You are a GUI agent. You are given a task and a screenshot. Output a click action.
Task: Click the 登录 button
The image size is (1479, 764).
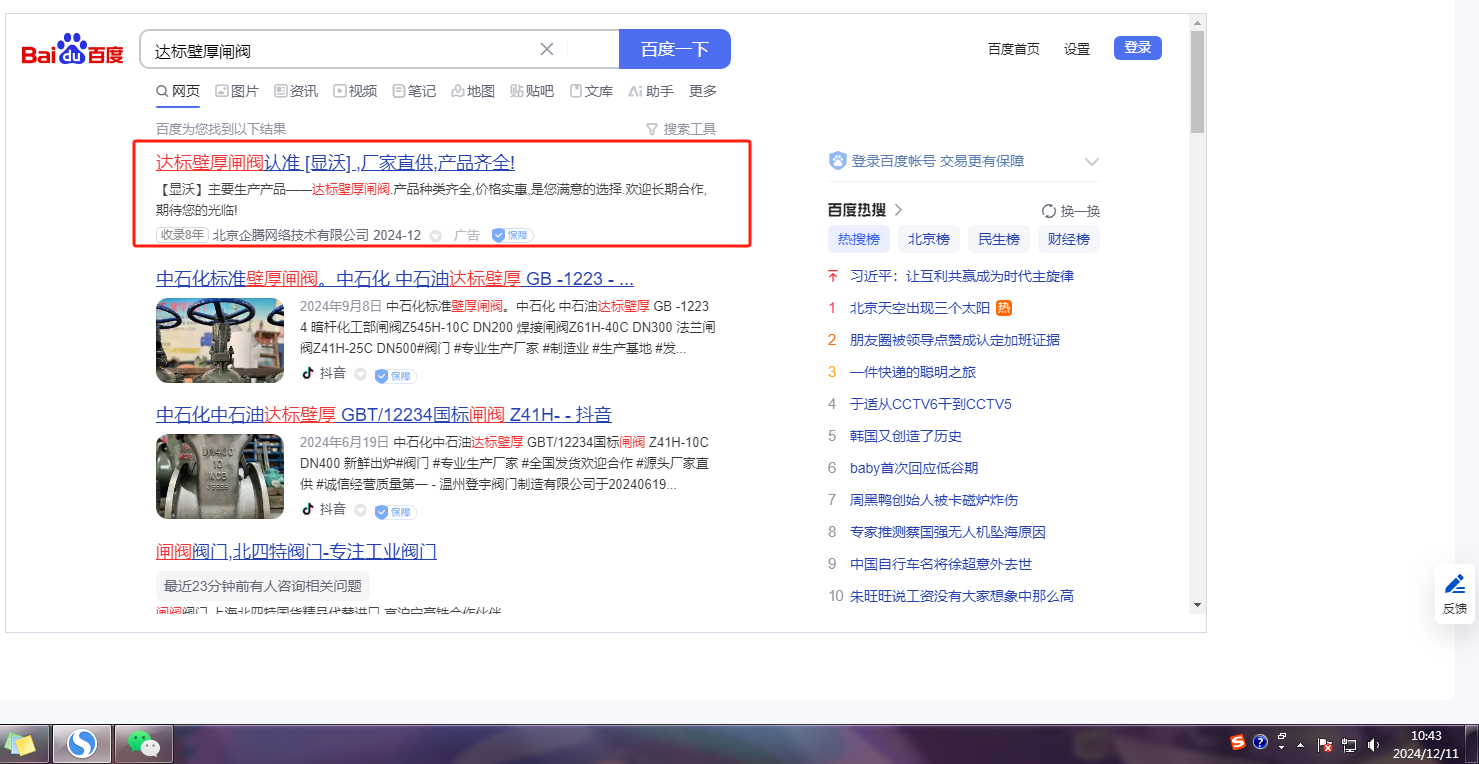point(1138,48)
